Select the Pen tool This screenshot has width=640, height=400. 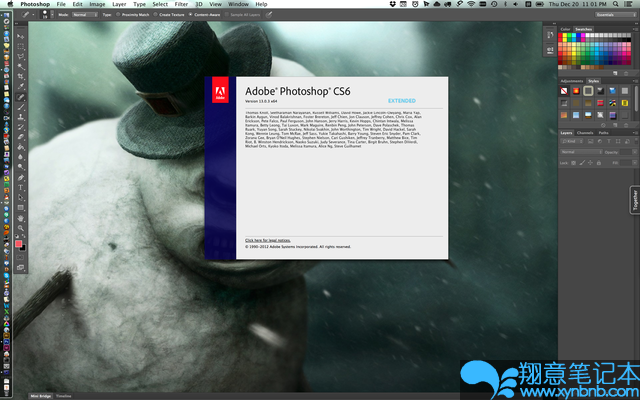(20, 178)
